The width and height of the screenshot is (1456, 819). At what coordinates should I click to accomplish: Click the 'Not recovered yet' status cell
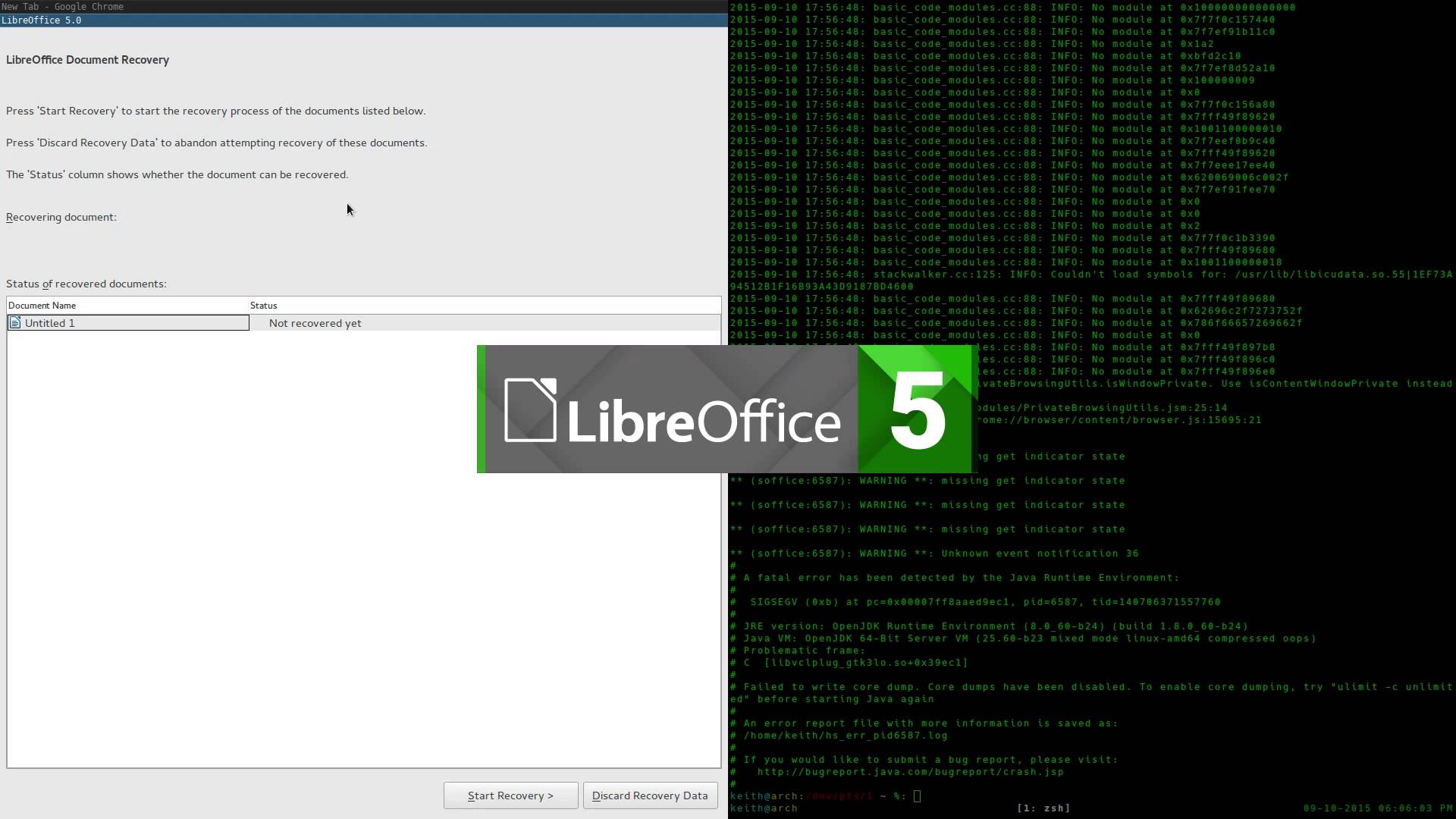[x=315, y=323]
